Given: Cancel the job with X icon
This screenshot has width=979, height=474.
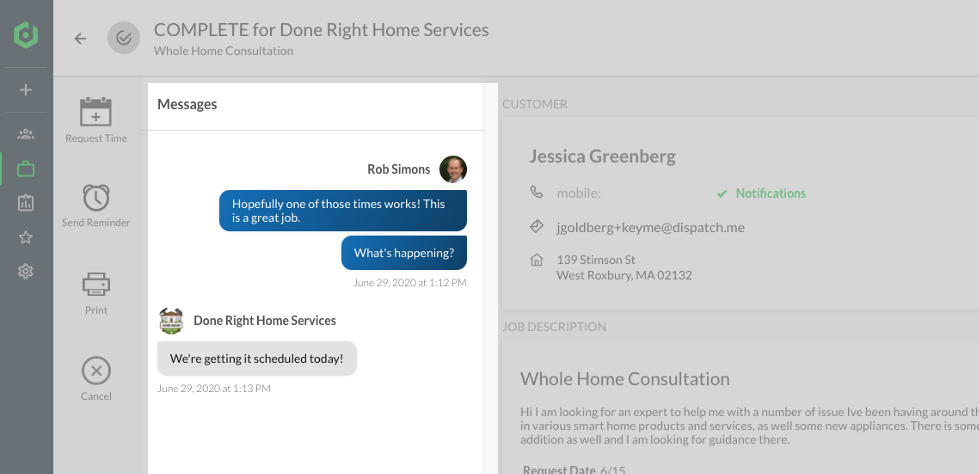Looking at the screenshot, I should (96, 372).
